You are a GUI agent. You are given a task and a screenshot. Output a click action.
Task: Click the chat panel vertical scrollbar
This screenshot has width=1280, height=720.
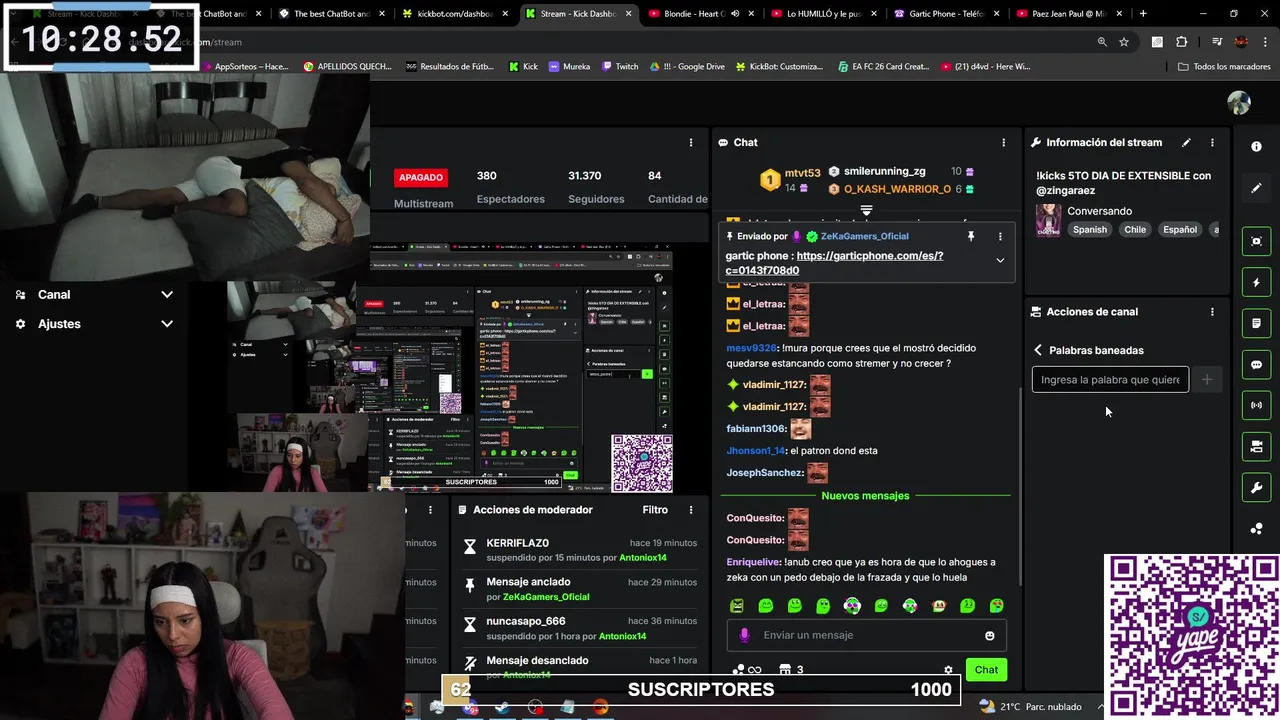click(1020, 485)
